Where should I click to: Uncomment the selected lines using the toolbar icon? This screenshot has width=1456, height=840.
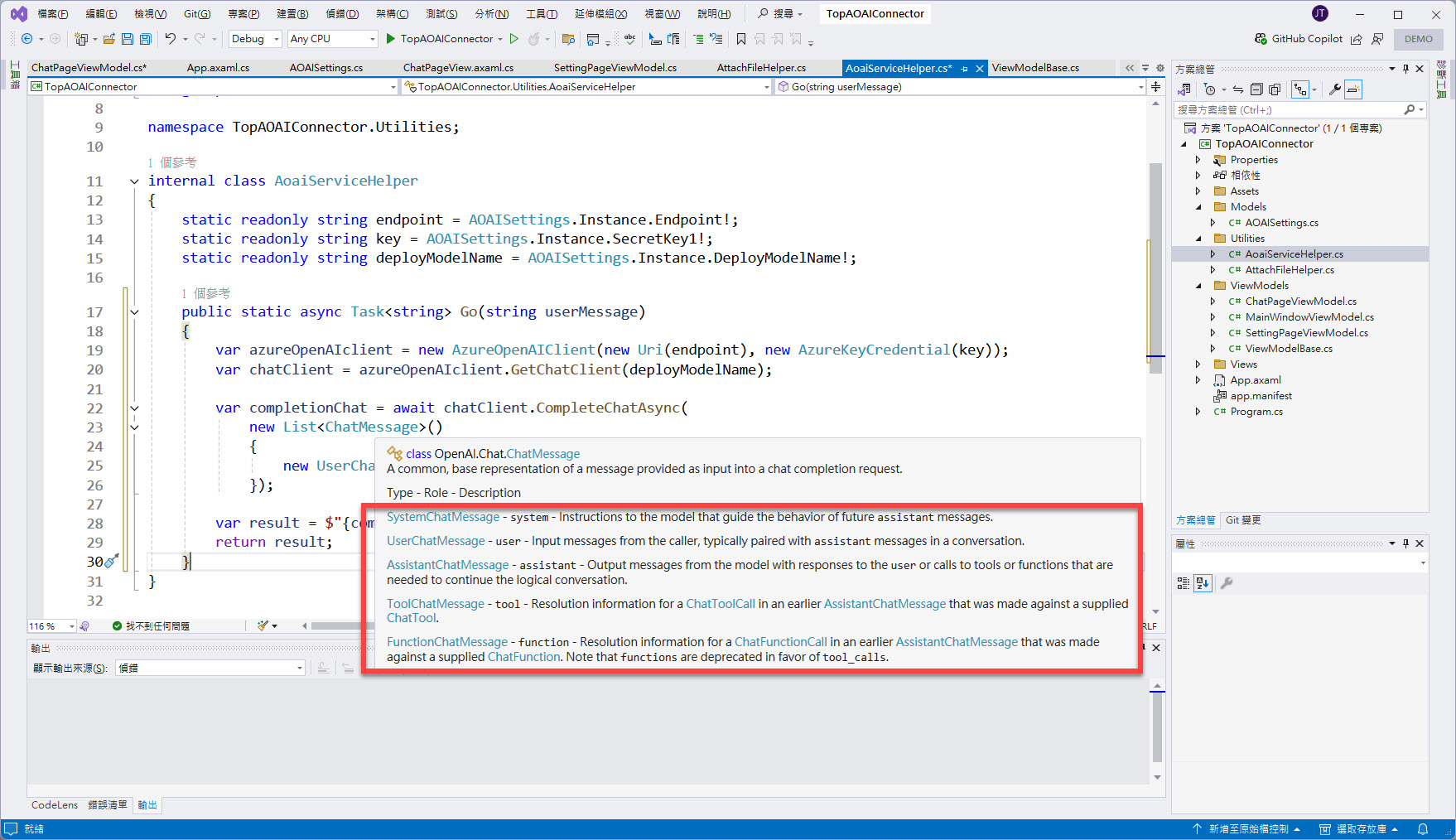pyautogui.click(x=716, y=39)
